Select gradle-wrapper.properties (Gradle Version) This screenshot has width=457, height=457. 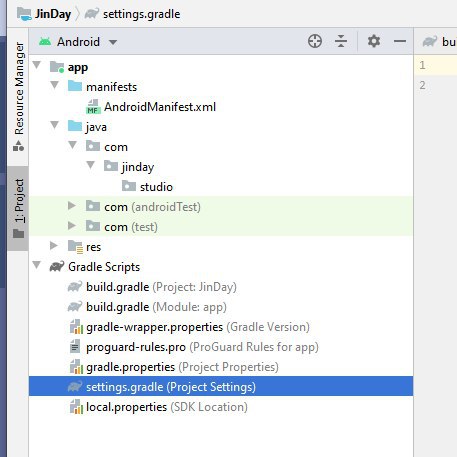coord(198,327)
